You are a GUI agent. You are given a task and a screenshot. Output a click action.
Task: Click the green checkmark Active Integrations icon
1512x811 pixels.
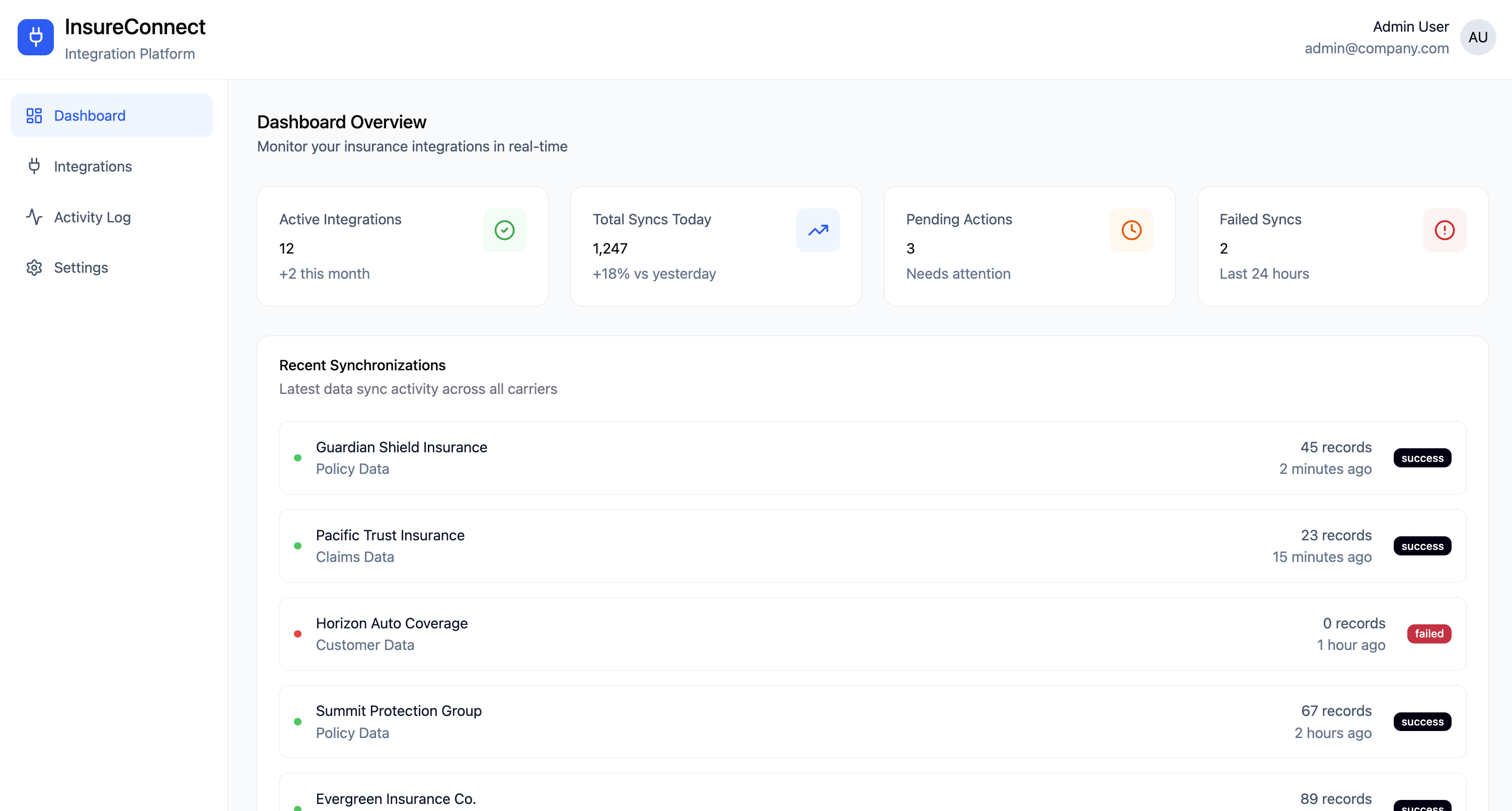[504, 230]
